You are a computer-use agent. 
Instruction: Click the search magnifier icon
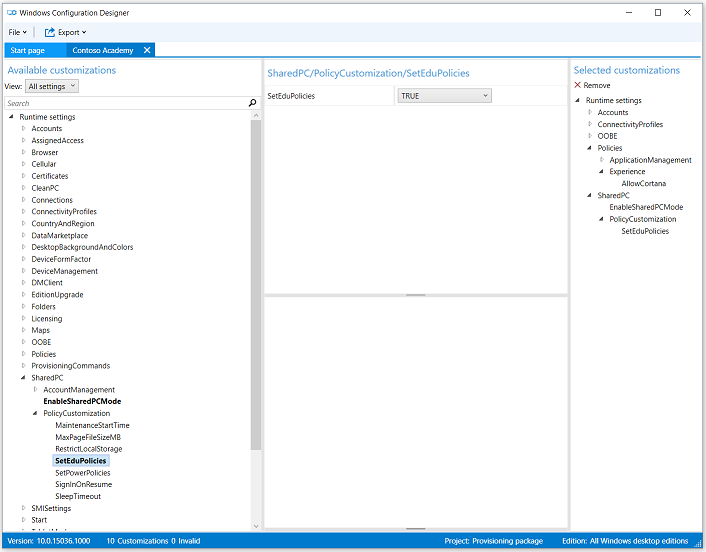(252, 103)
